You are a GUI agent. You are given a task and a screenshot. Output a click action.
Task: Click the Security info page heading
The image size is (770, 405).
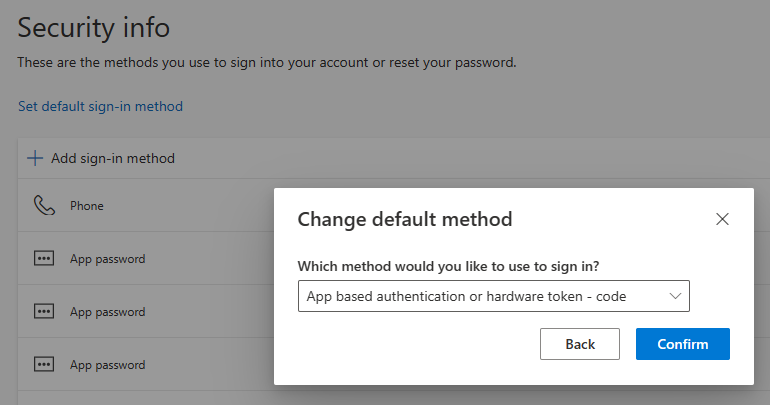click(x=94, y=28)
